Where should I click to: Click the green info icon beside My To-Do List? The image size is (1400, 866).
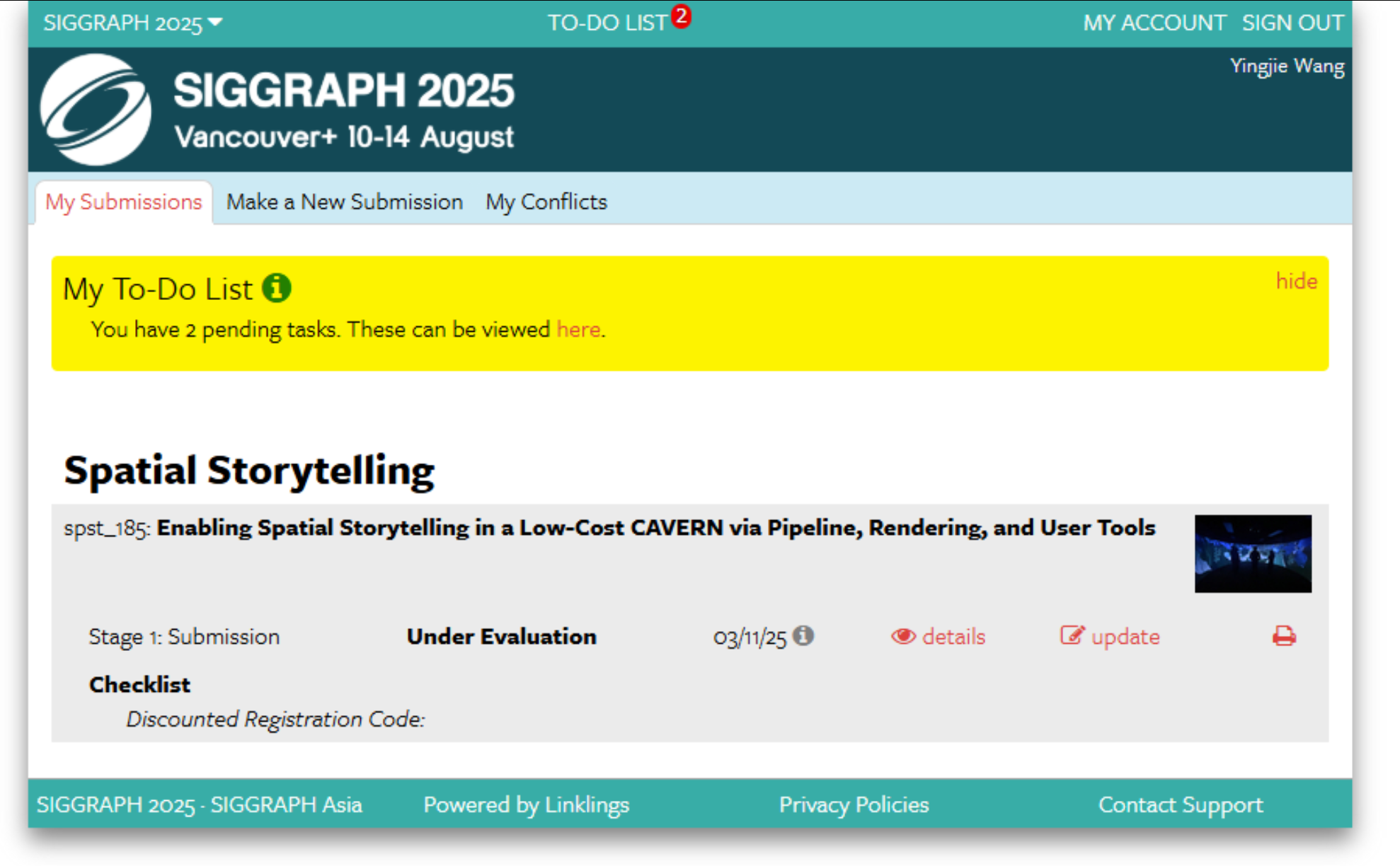[277, 288]
